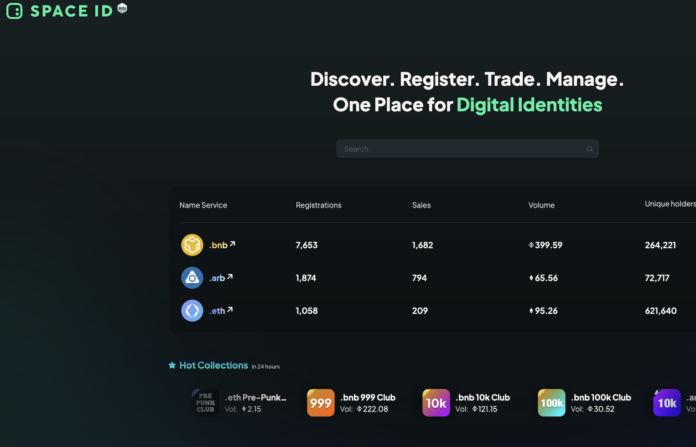The width and height of the screenshot is (696, 447).
Task: Click the external arrow next to .eth
Action: (x=230, y=309)
